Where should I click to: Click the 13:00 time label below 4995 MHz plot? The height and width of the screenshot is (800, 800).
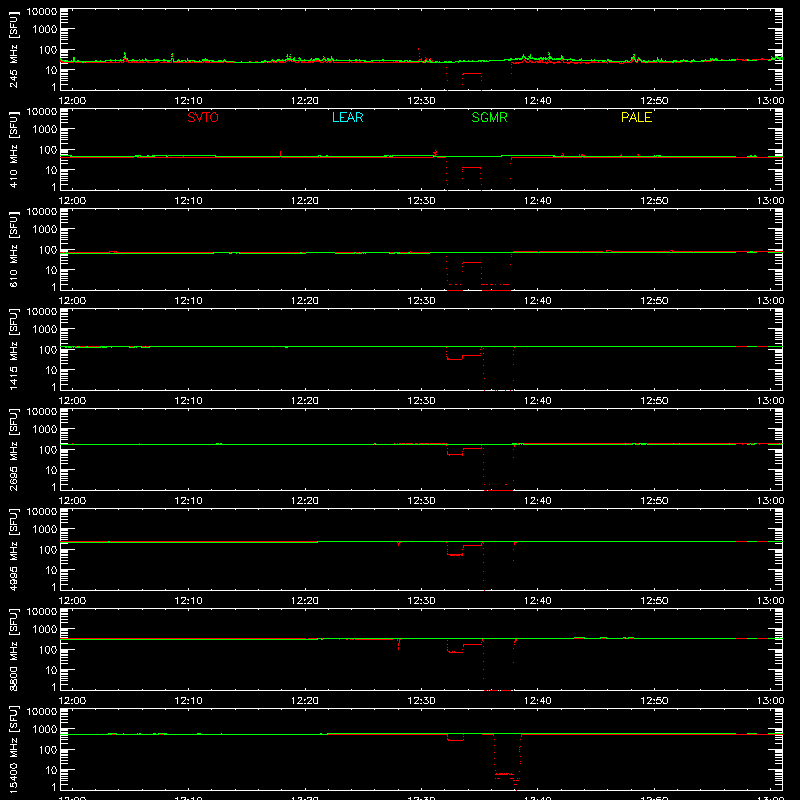pyautogui.click(x=770, y=601)
